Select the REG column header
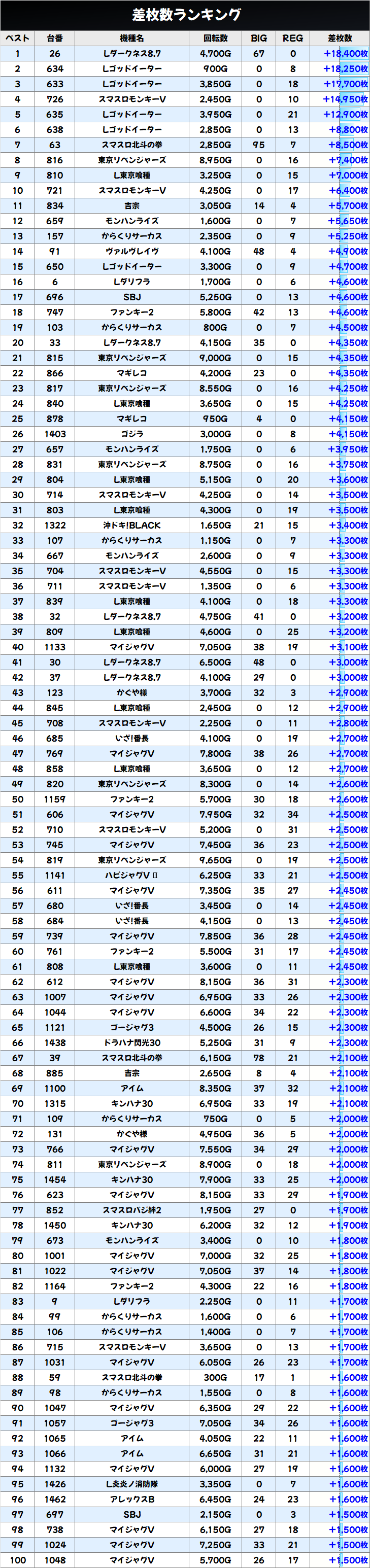The width and height of the screenshot is (370, 1568). coord(293,39)
